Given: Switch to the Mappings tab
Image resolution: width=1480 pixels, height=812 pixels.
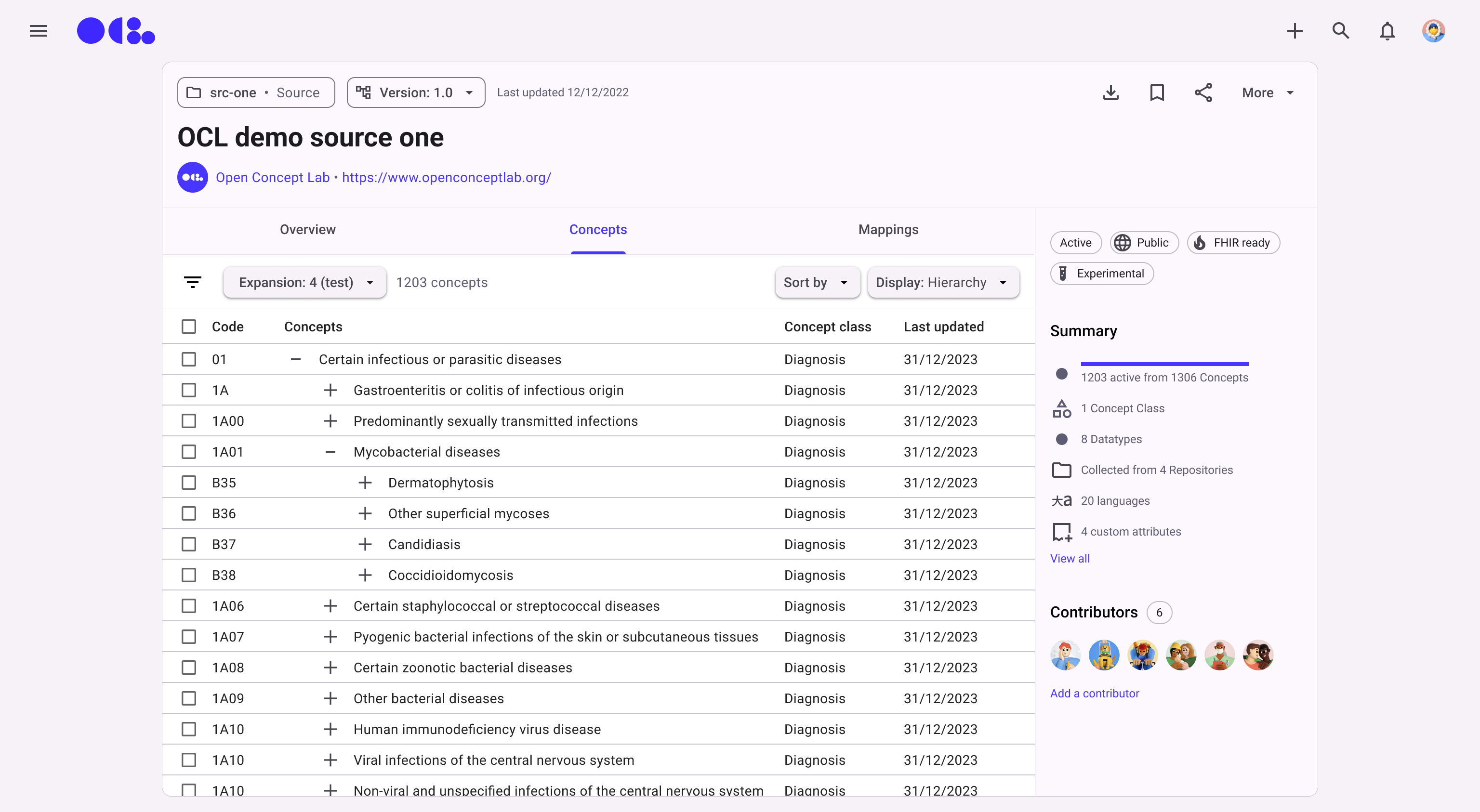Looking at the screenshot, I should coord(887,230).
